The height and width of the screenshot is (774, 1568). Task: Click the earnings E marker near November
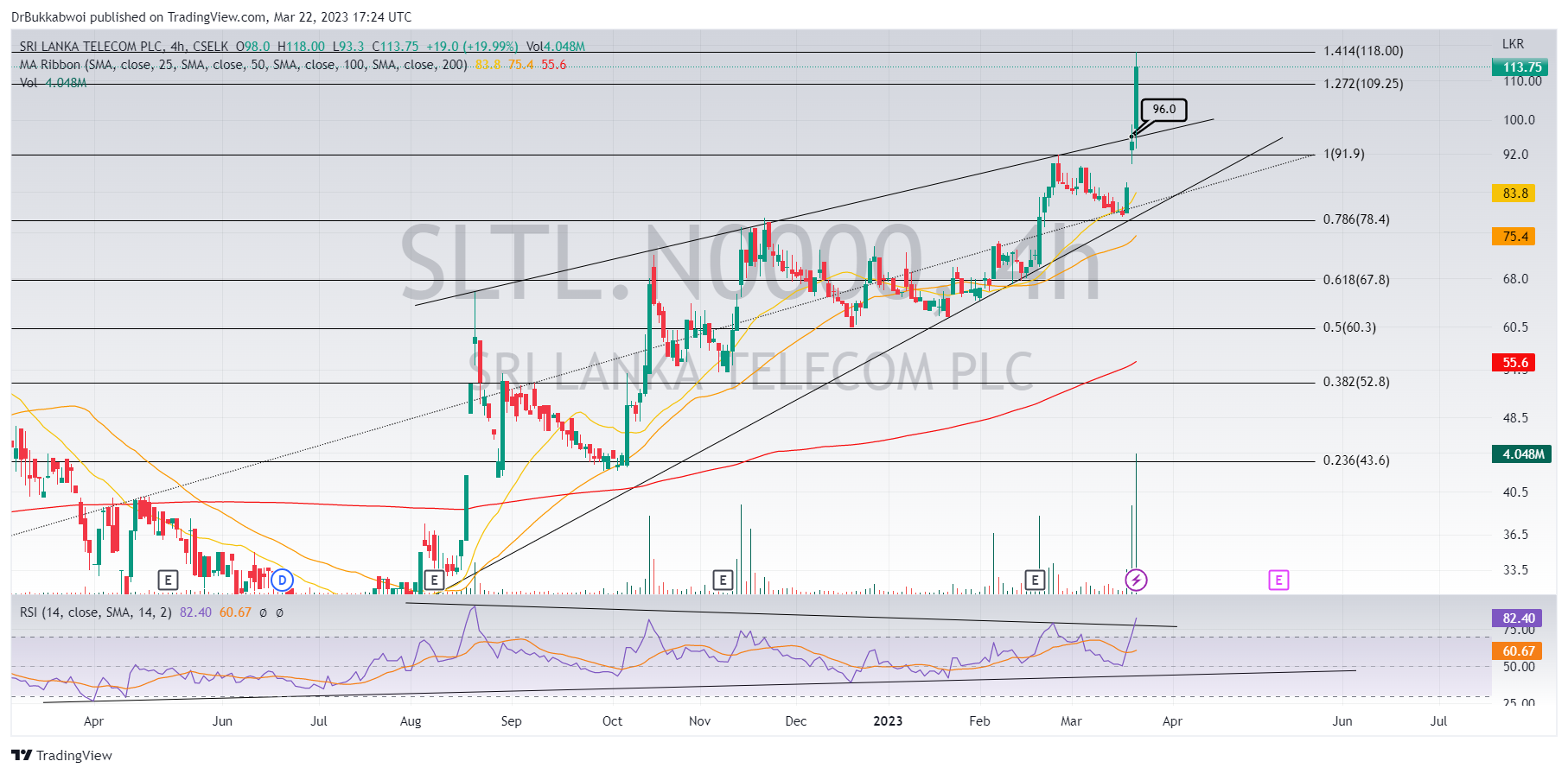(x=723, y=580)
